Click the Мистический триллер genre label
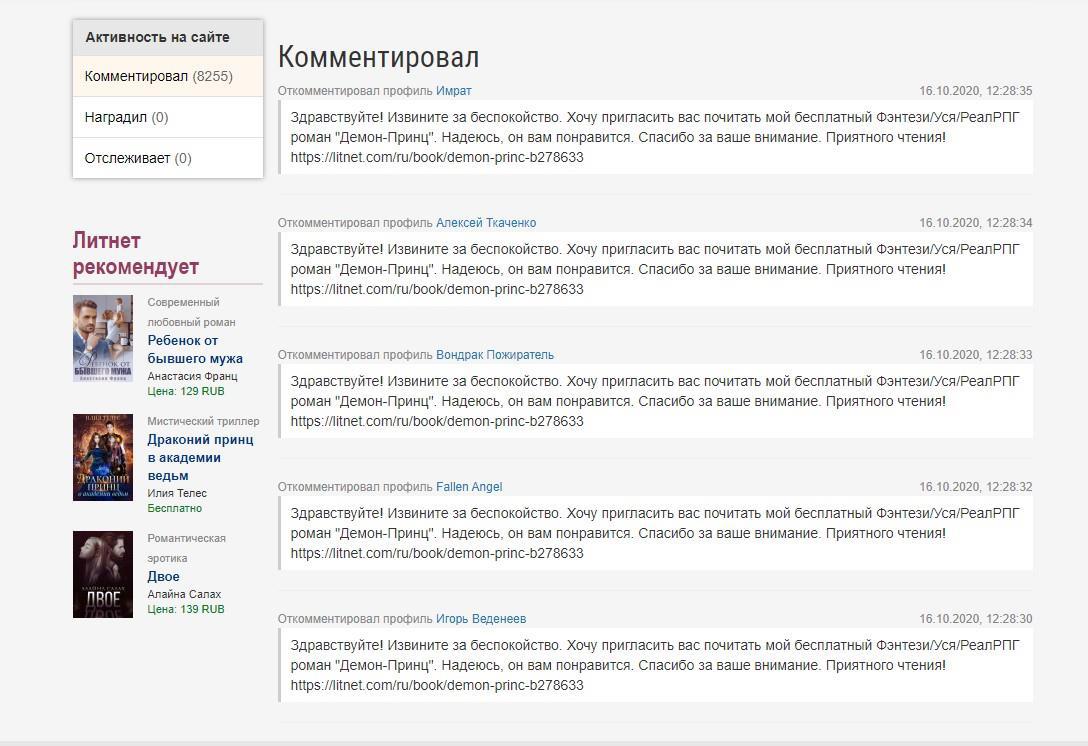1088x746 pixels. (x=203, y=421)
